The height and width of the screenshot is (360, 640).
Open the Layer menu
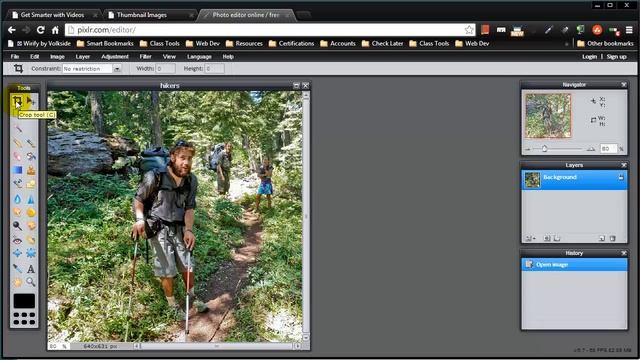(x=82, y=57)
